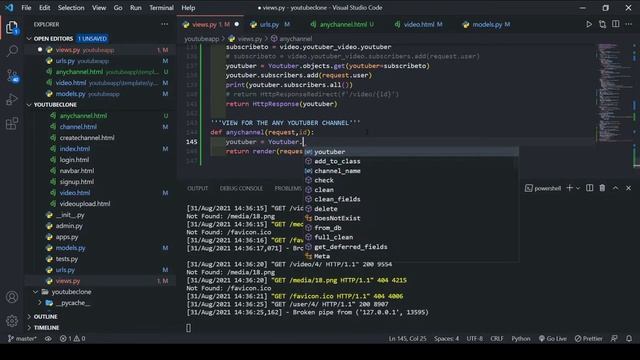Click anychannel in the breadcrumb path
Image resolution: width=640 pixels, height=360 pixels.
296,39
